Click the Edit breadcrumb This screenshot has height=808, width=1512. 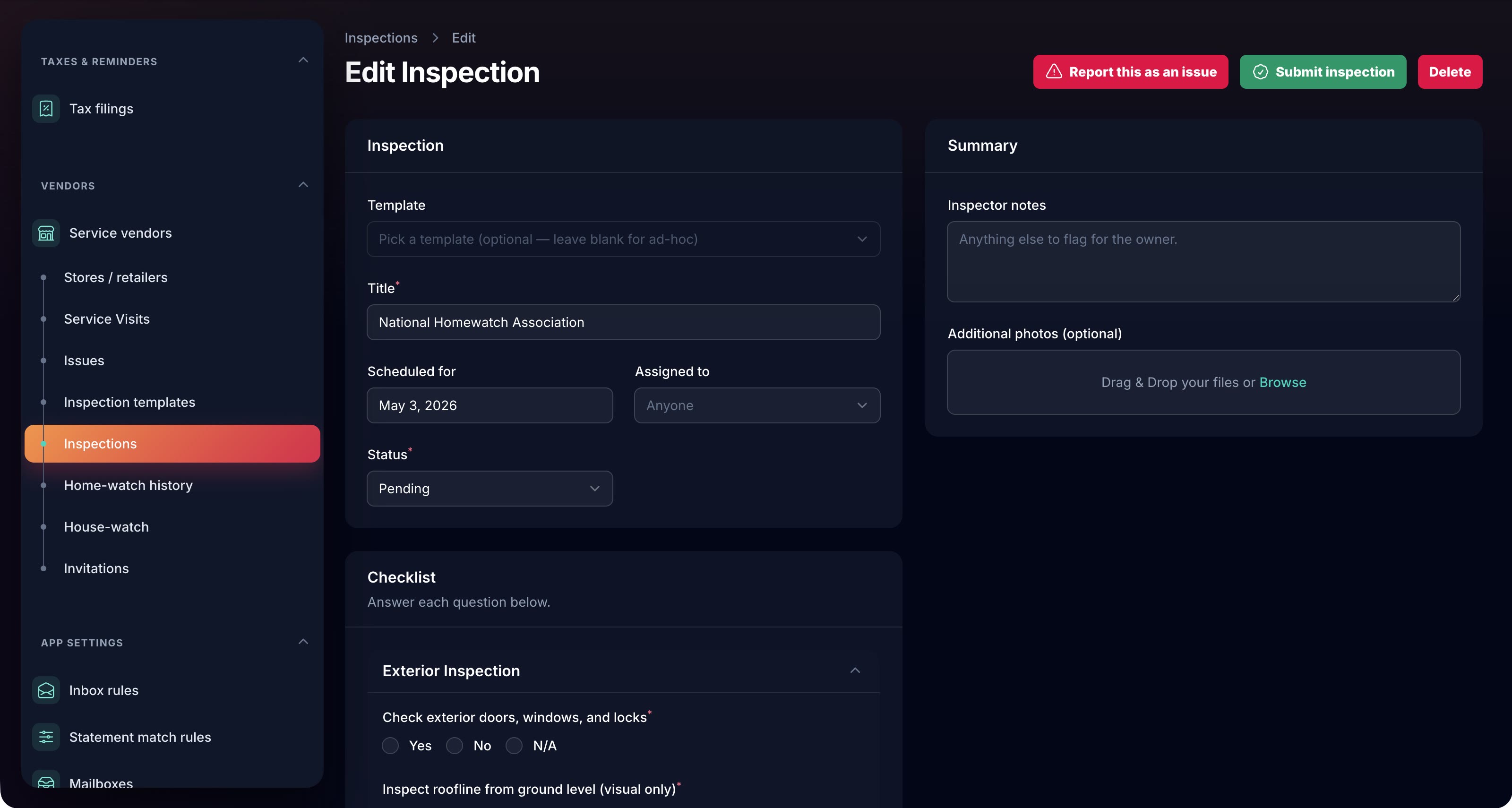(464, 37)
